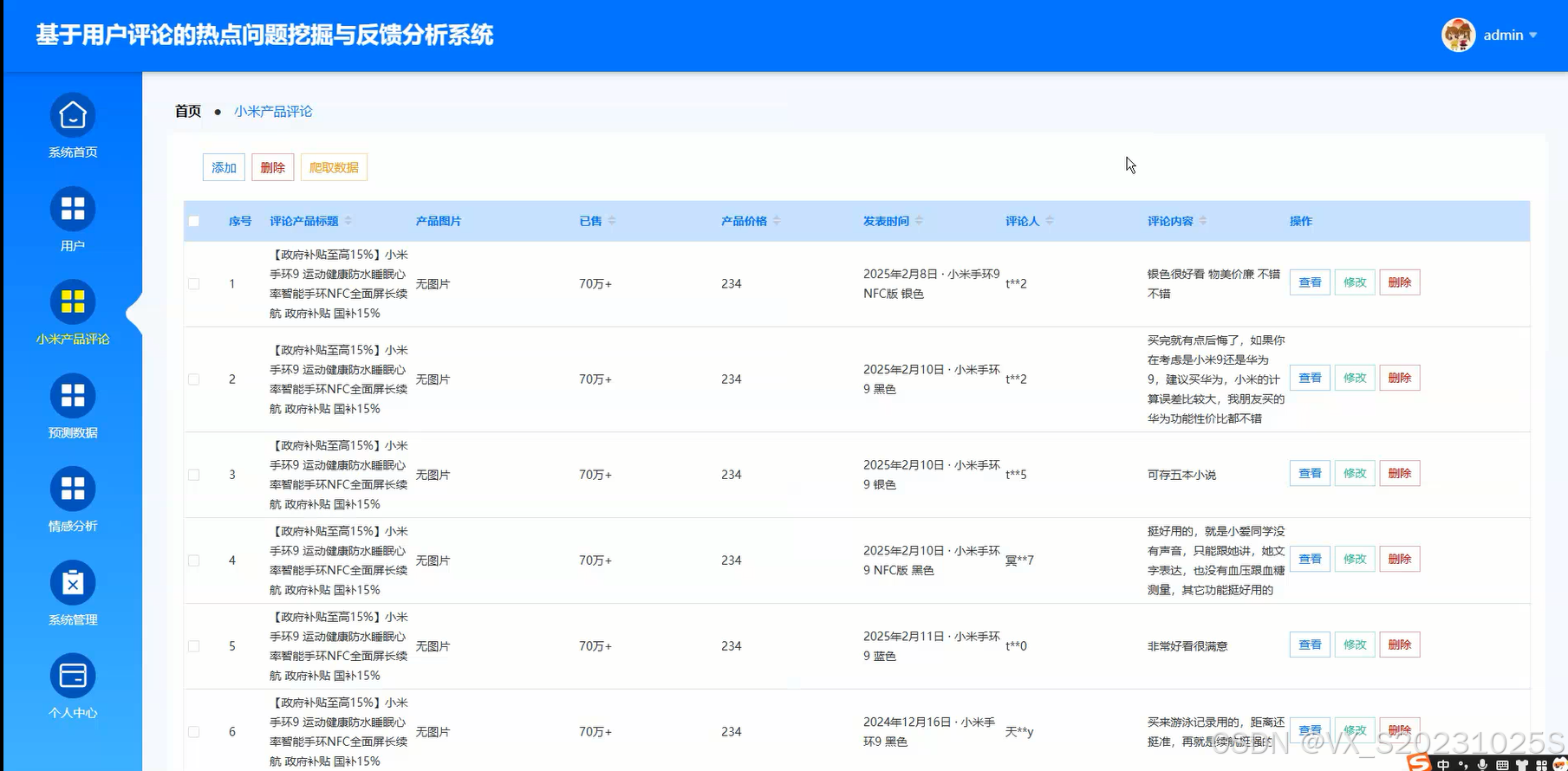The width and height of the screenshot is (1568, 771).
Task: Delete row 3 with 删除 button
Action: [x=1400, y=473]
